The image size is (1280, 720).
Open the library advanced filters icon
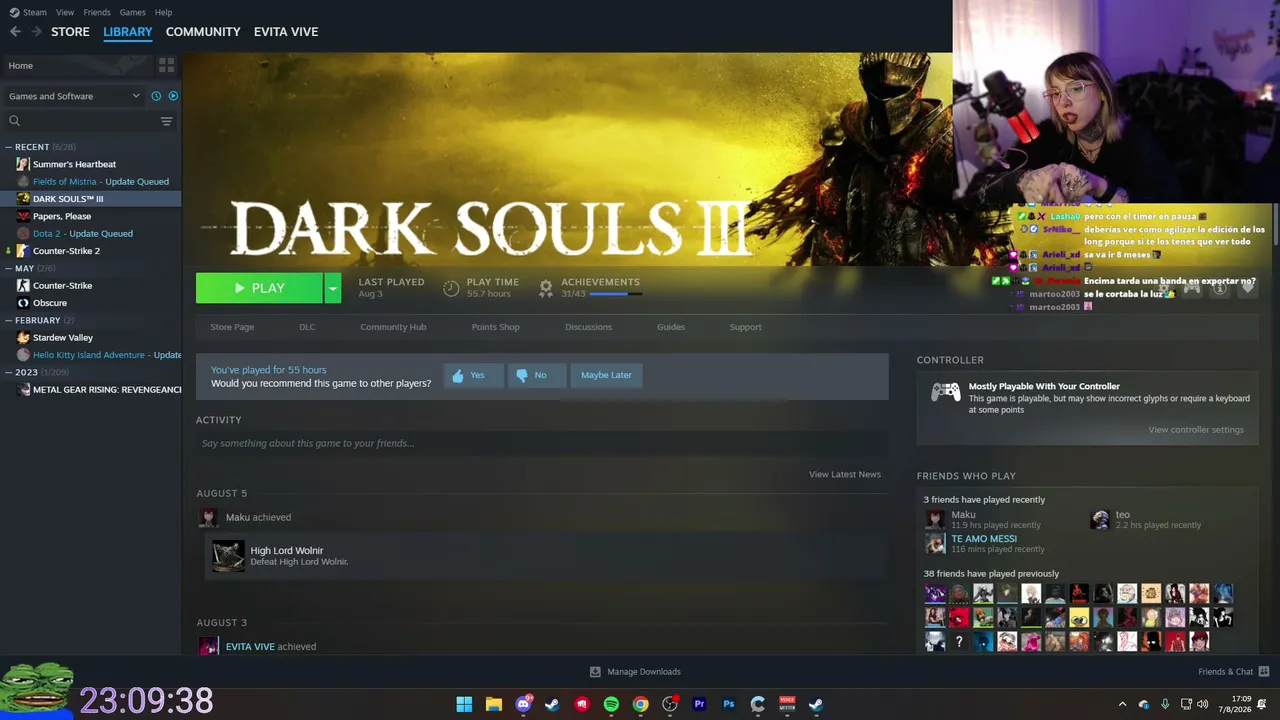[x=166, y=121]
